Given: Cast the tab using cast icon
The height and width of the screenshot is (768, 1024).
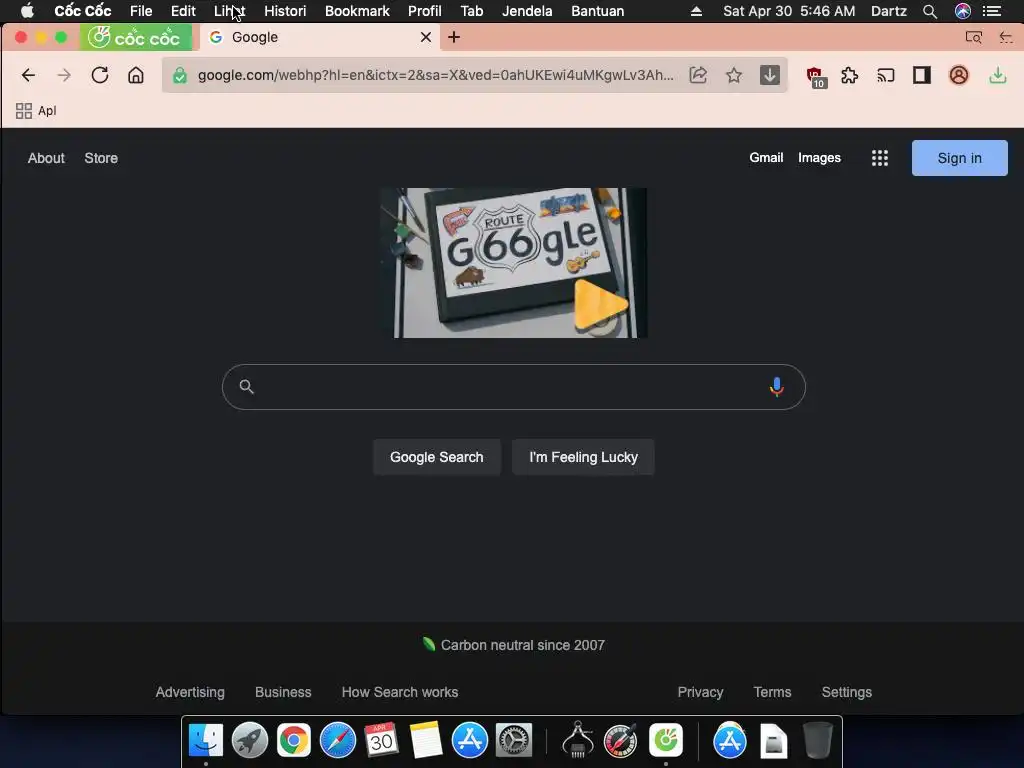Looking at the screenshot, I should [886, 75].
